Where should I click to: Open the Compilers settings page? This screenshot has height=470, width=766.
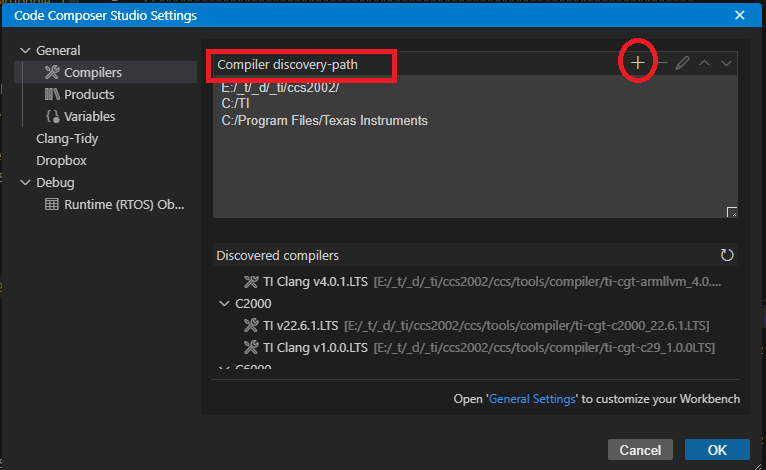click(x=106, y=72)
